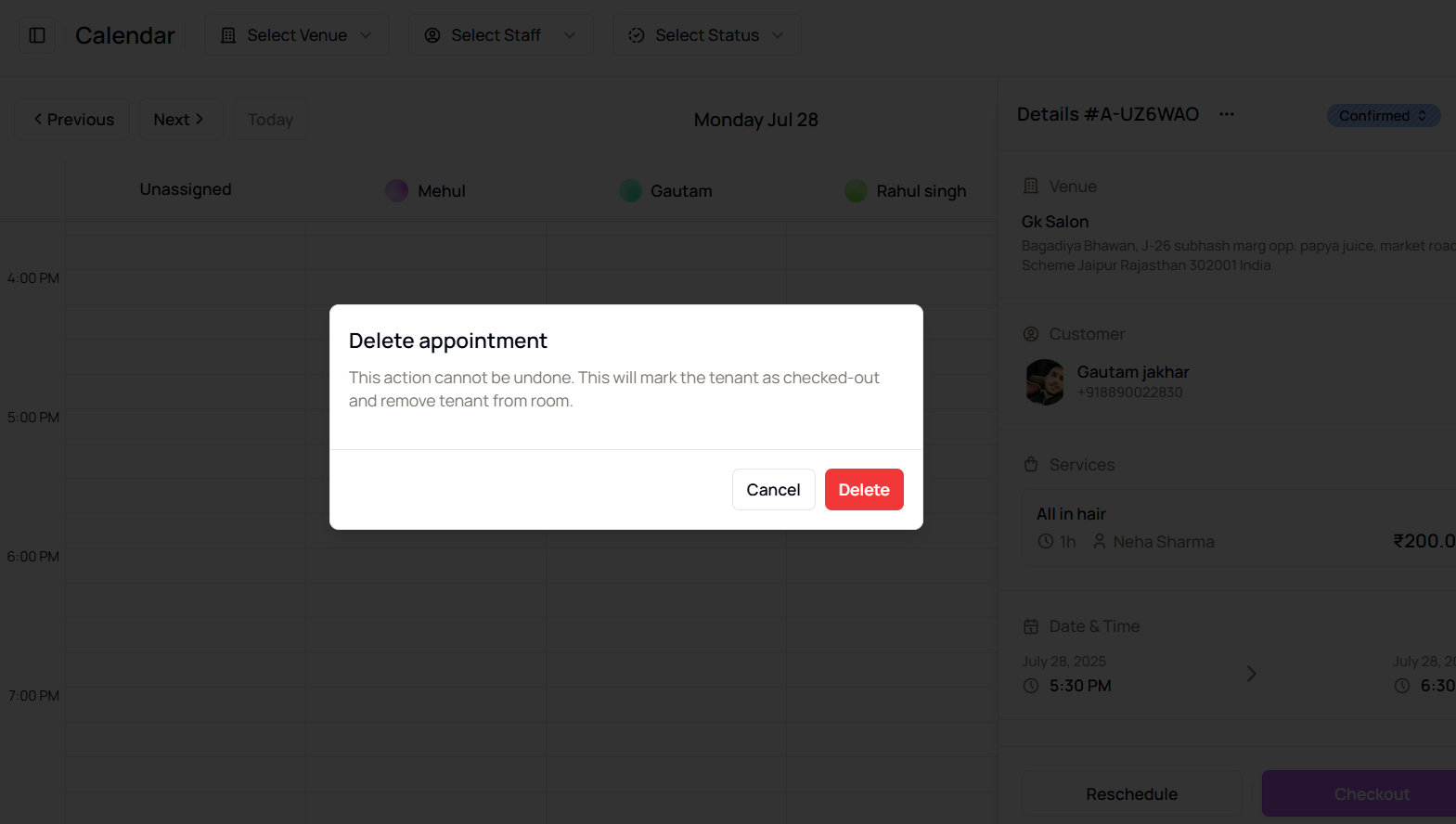Click the status icon in Select Status
The image size is (1456, 824).
point(637,35)
